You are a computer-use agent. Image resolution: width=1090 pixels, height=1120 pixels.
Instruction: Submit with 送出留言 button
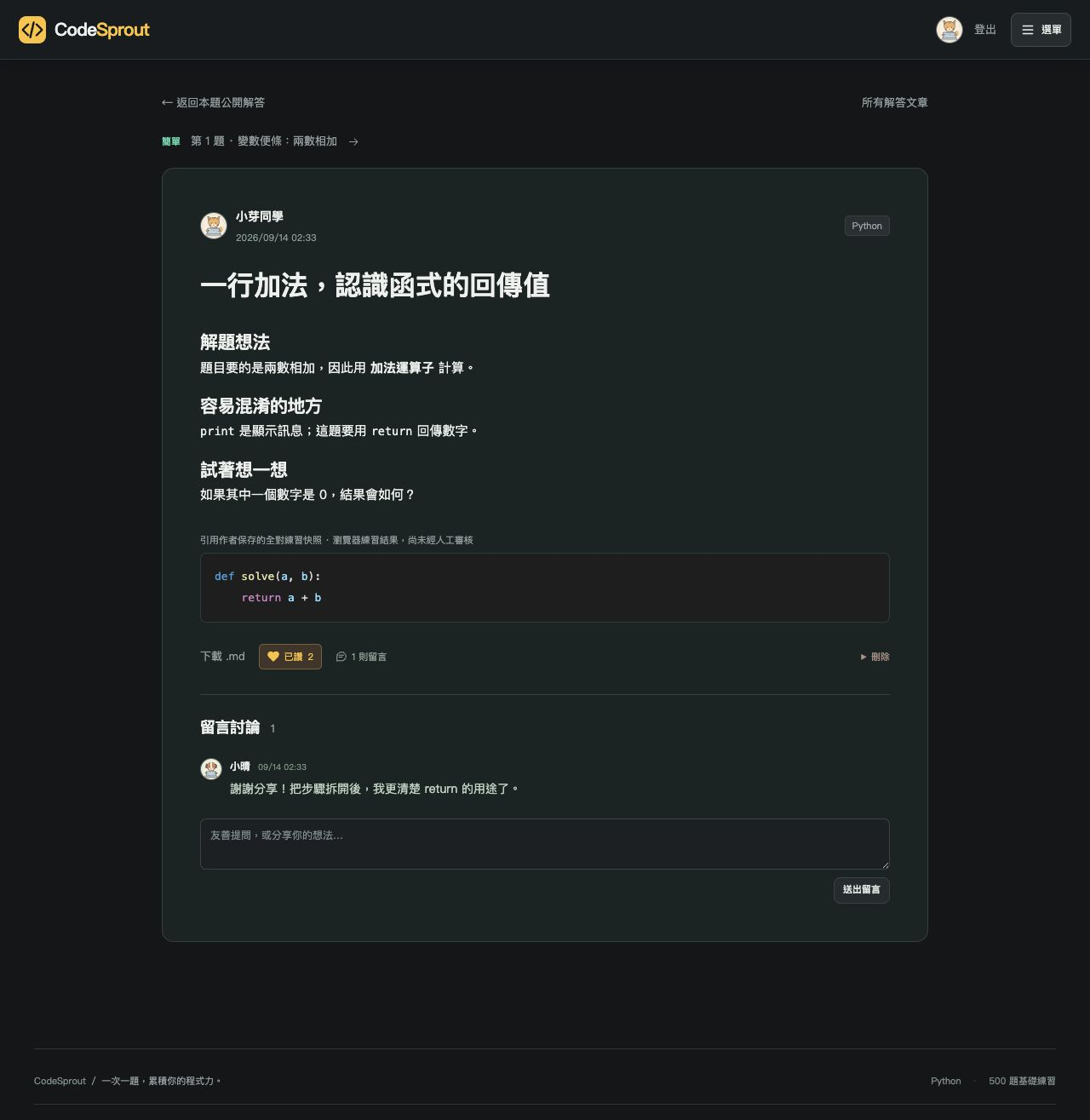pos(862,890)
